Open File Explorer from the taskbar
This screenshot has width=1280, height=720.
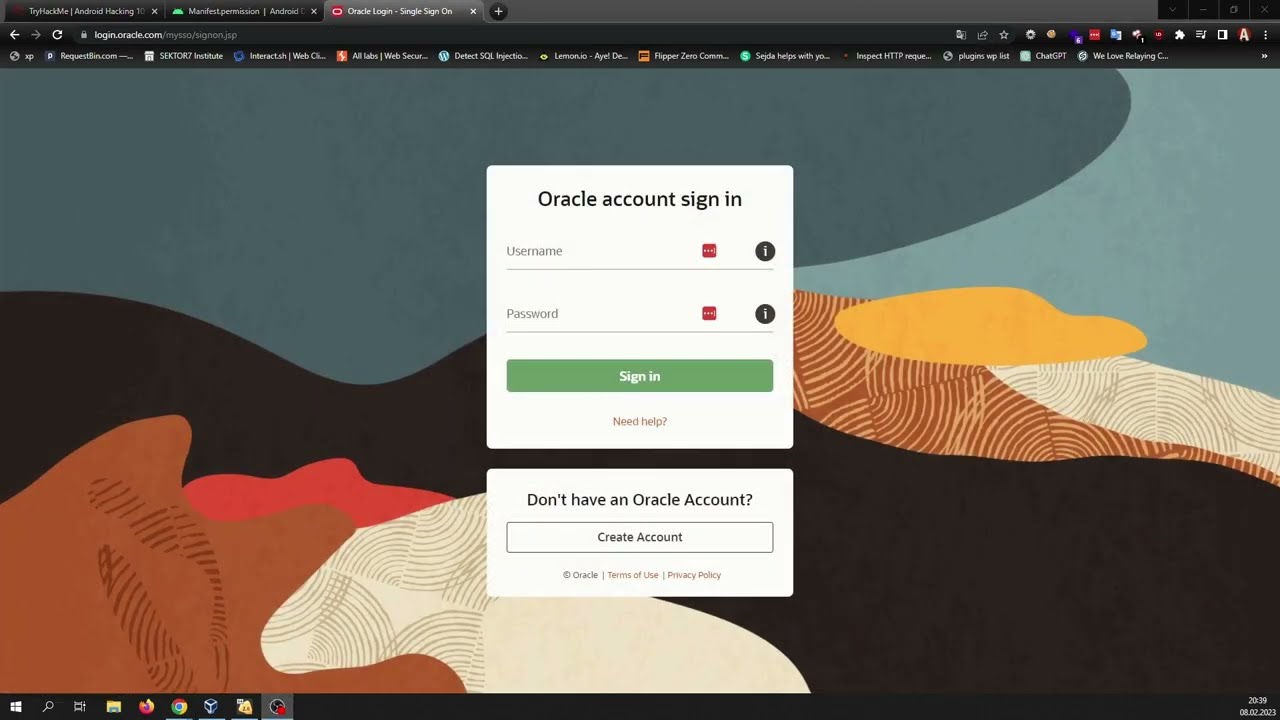pyautogui.click(x=114, y=707)
